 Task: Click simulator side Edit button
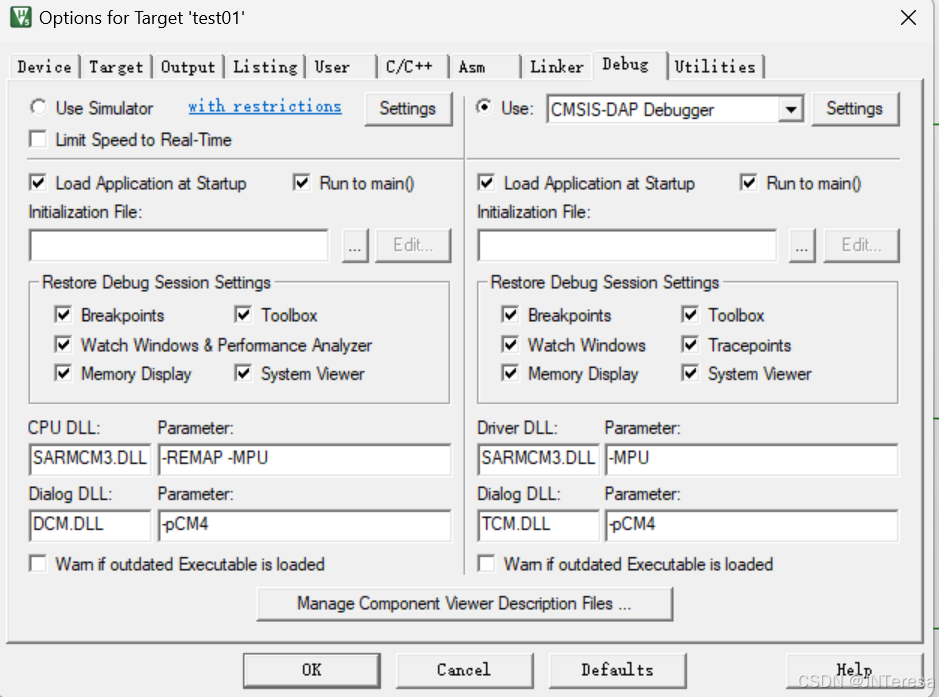click(413, 246)
